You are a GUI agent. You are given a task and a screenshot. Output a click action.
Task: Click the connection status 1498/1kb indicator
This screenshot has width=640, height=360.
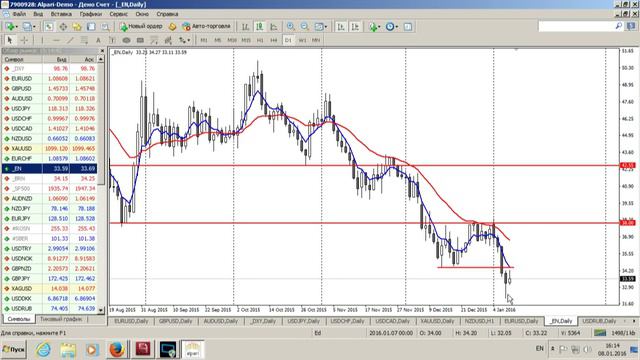coord(614,333)
